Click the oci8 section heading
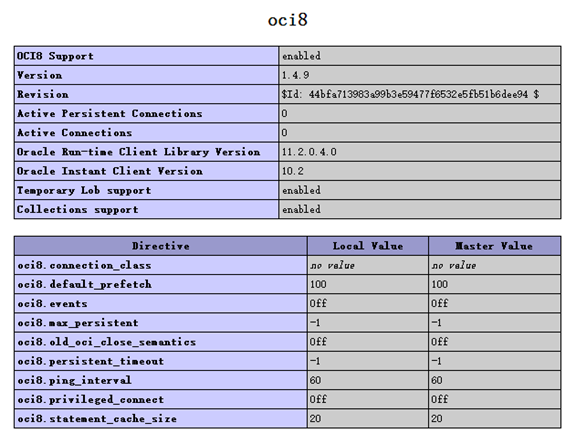 [288, 20]
